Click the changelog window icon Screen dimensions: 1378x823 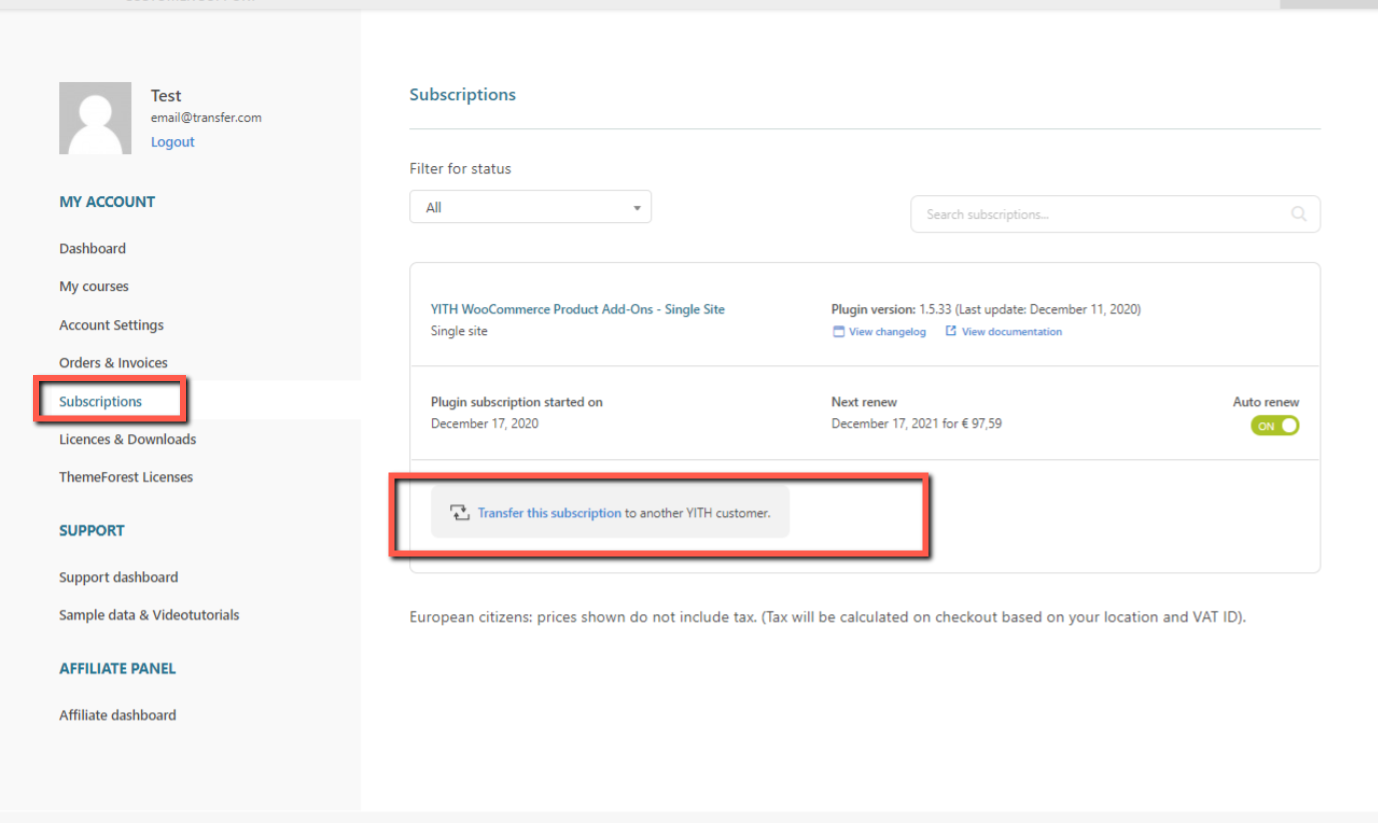click(x=838, y=332)
